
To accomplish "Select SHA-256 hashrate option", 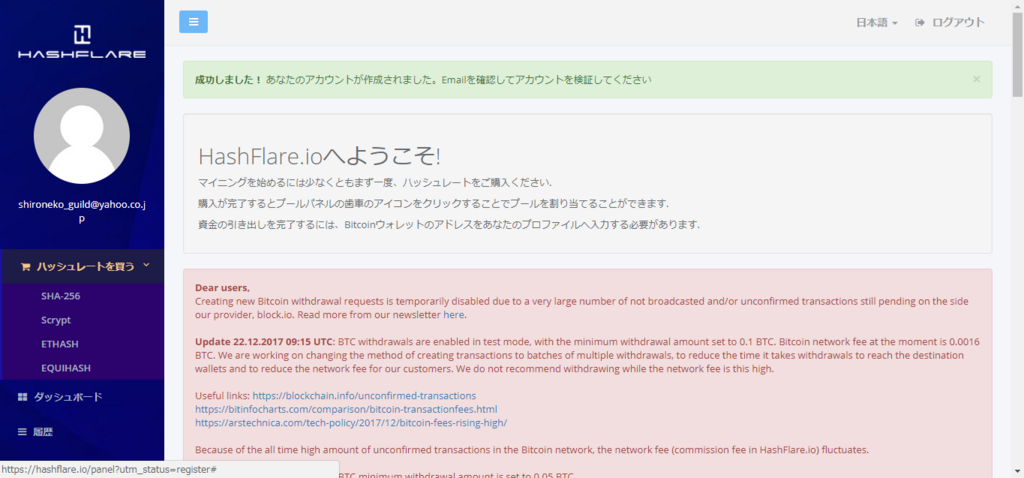I will pos(60,296).
